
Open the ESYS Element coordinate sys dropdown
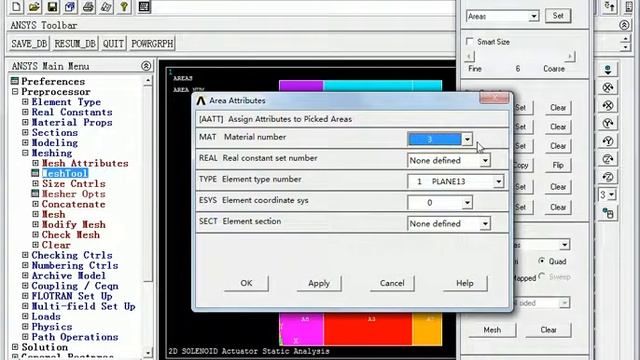(467, 202)
